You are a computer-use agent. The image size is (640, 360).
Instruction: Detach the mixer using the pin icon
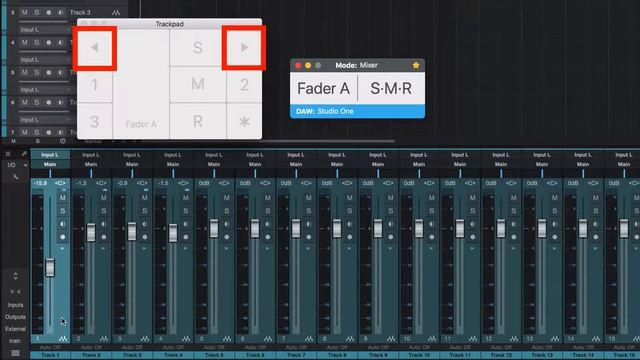pyautogui.click(x=24, y=154)
